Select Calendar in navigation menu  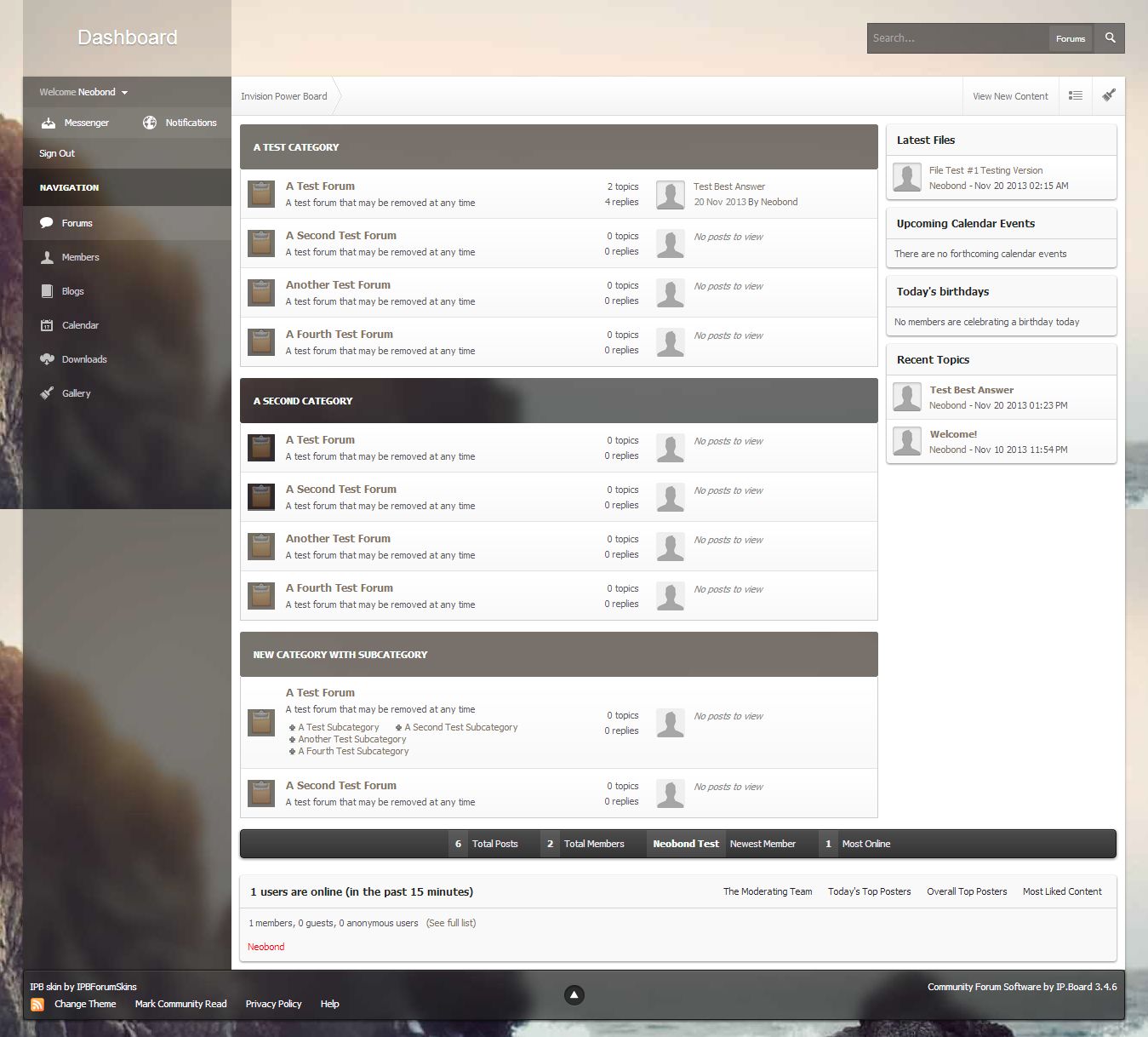click(x=80, y=325)
